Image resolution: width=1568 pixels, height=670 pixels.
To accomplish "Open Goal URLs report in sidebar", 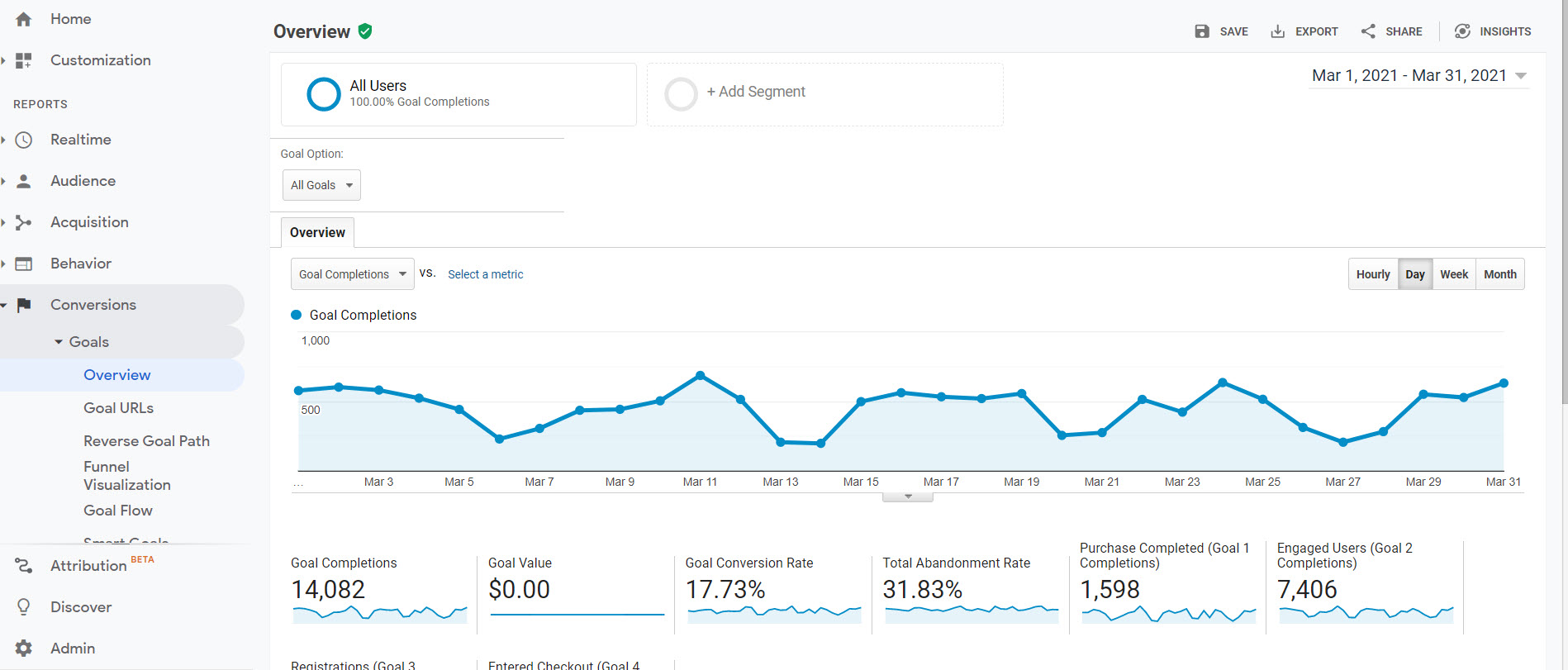I will 118,408.
